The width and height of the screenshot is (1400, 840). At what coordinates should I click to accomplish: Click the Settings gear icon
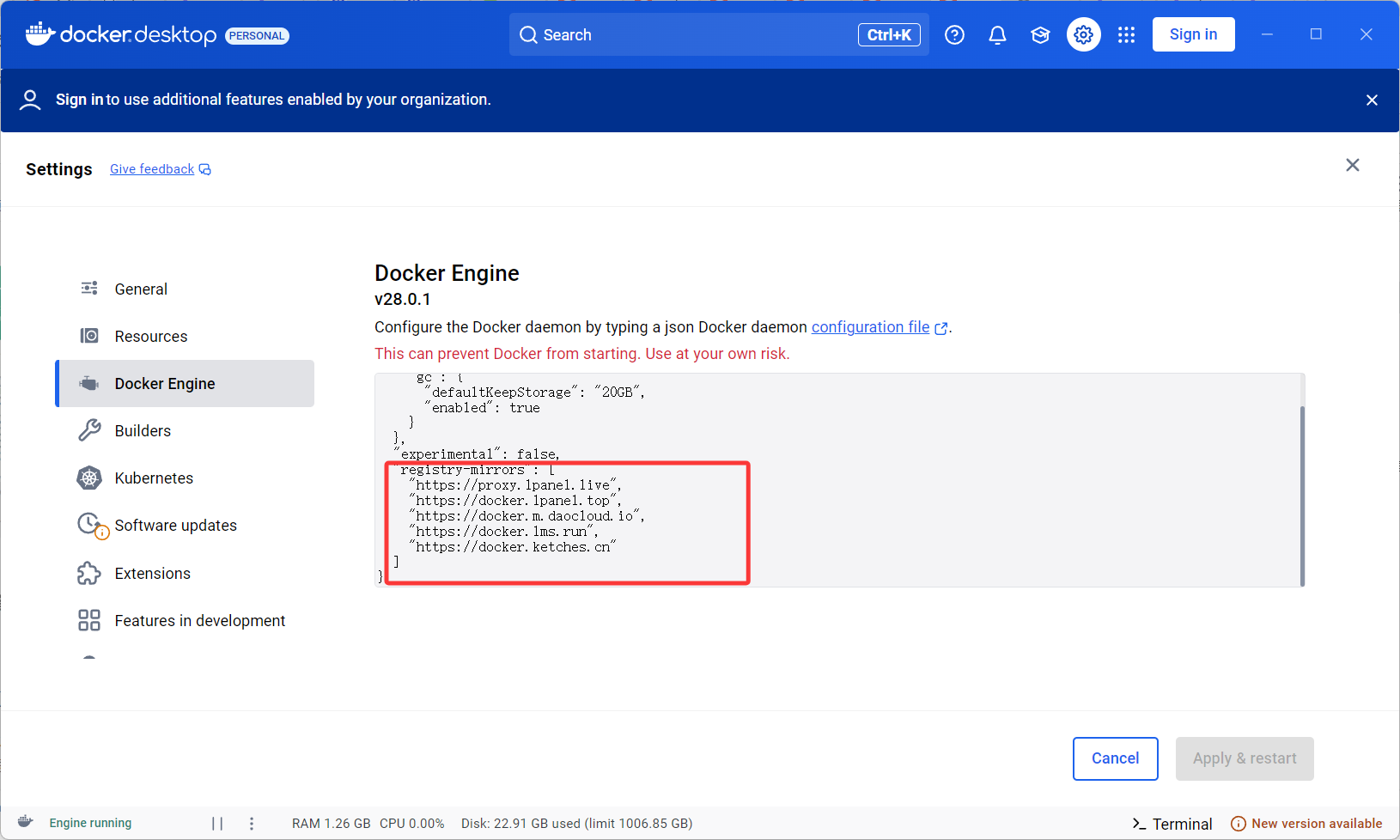[x=1083, y=34]
